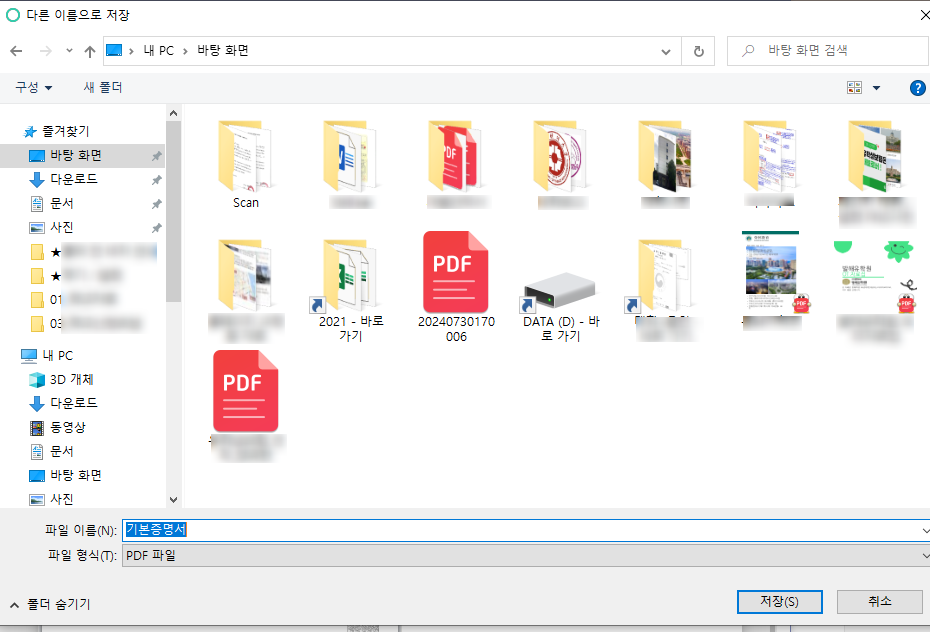Select folder with red seal preview
This screenshot has width=930, height=632.
pos(561,164)
